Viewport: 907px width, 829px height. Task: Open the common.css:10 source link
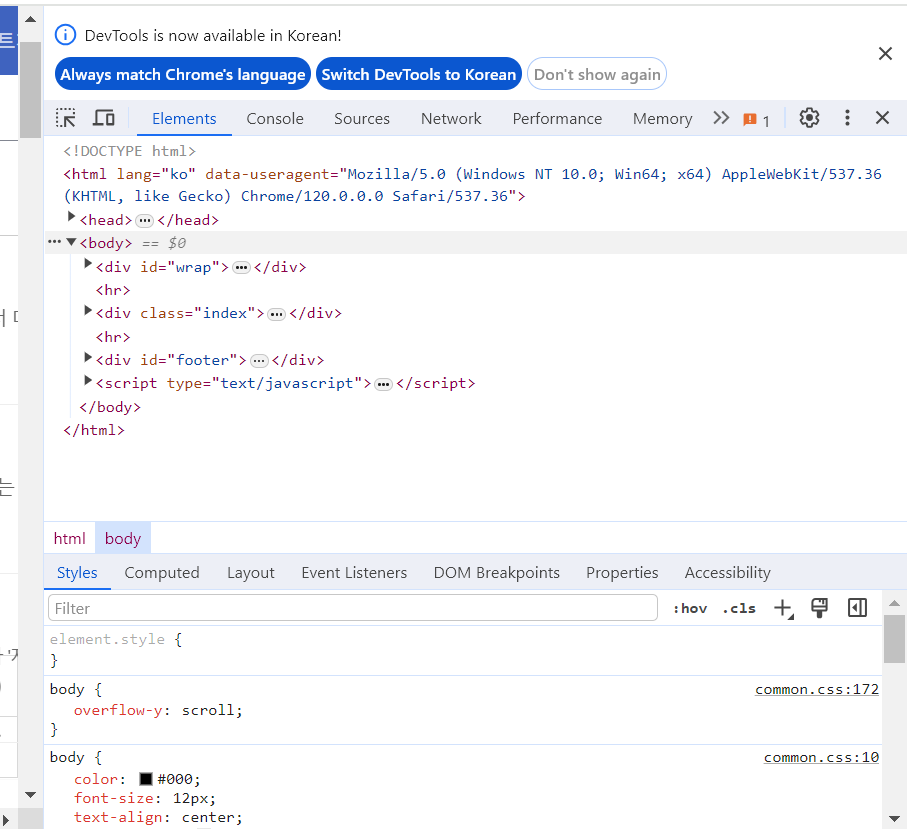(x=821, y=757)
